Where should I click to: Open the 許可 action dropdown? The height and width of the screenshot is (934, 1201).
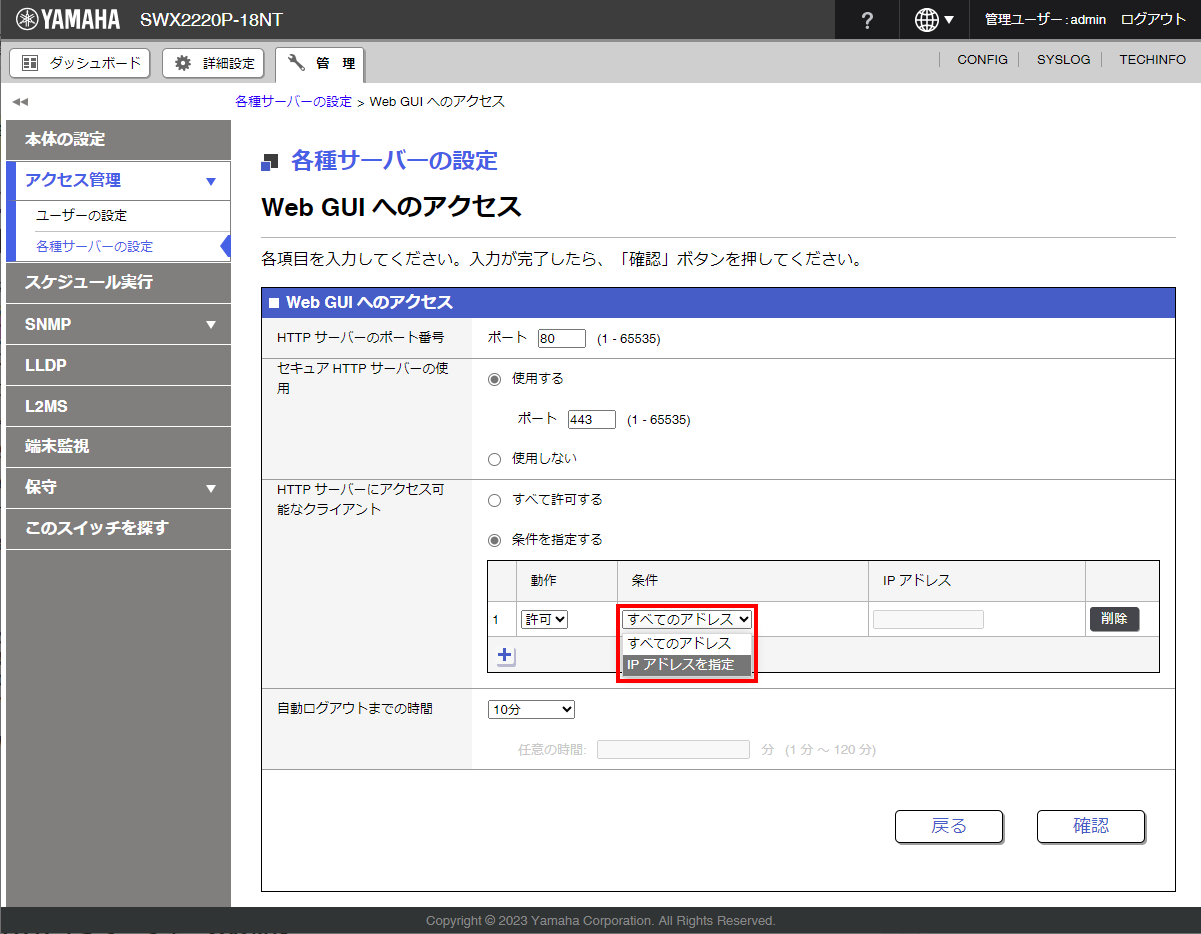tap(544, 620)
